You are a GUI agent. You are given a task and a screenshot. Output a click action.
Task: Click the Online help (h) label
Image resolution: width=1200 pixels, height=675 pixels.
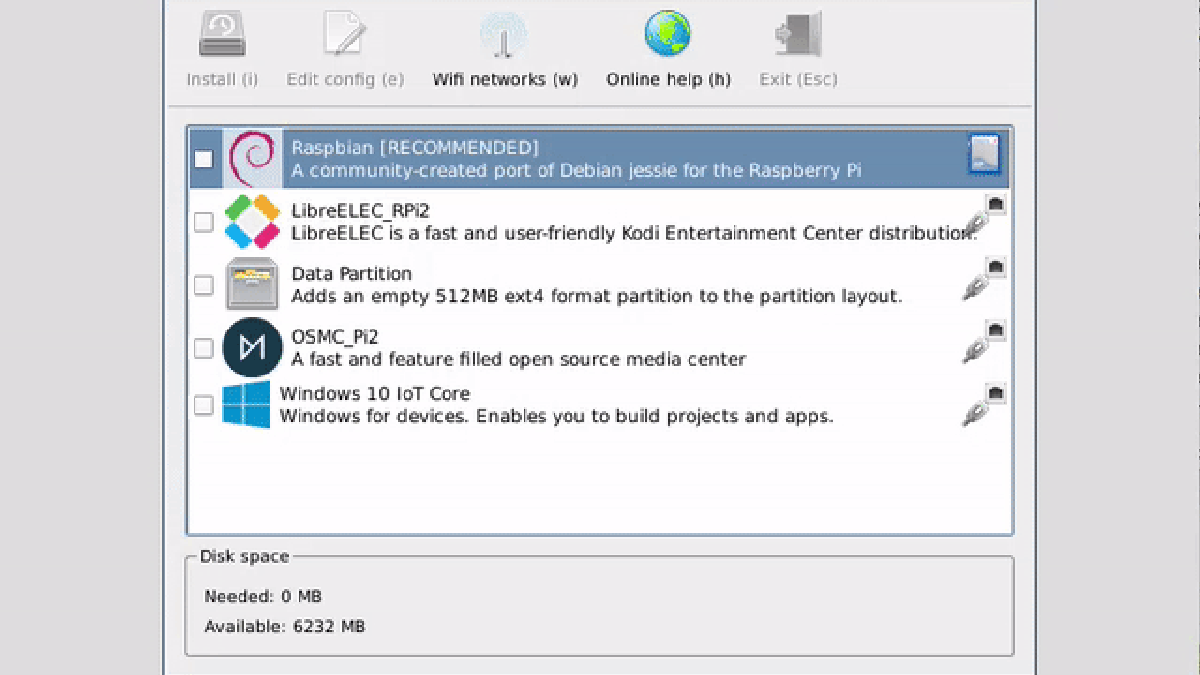tap(668, 80)
